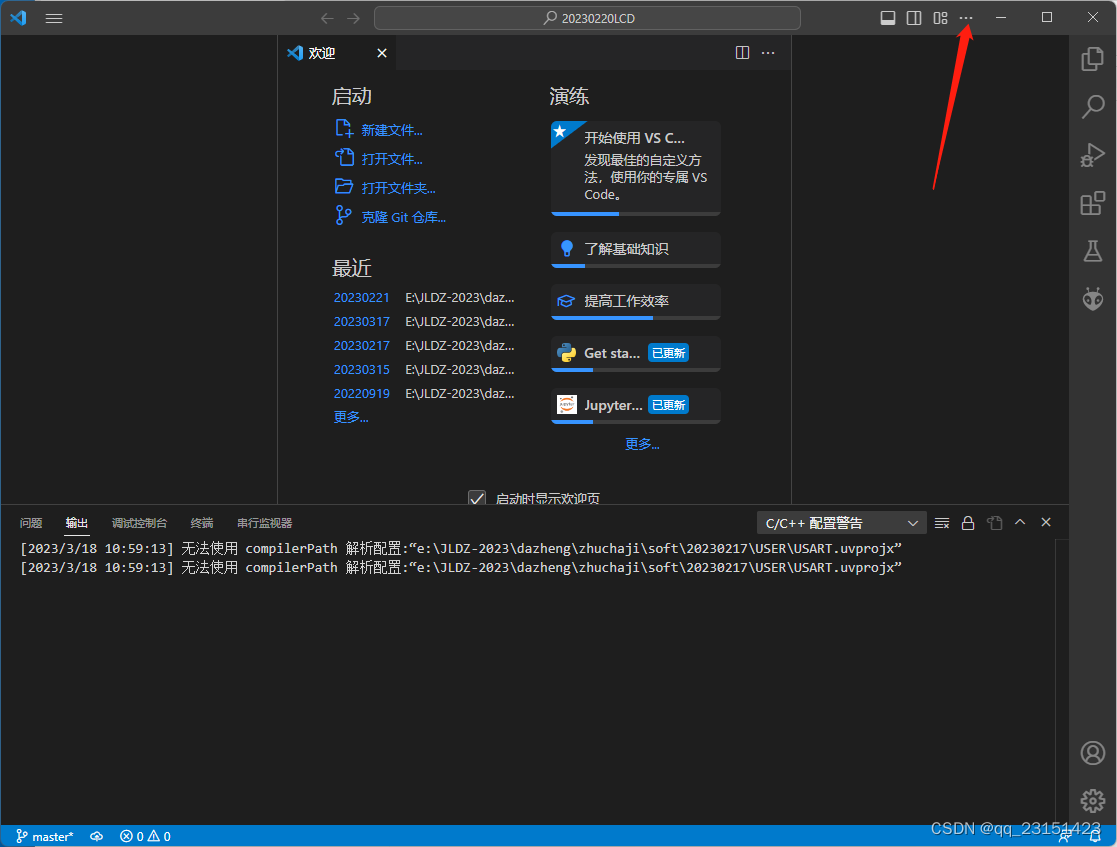Open the errors and warnings status item

pyautogui.click(x=145, y=836)
